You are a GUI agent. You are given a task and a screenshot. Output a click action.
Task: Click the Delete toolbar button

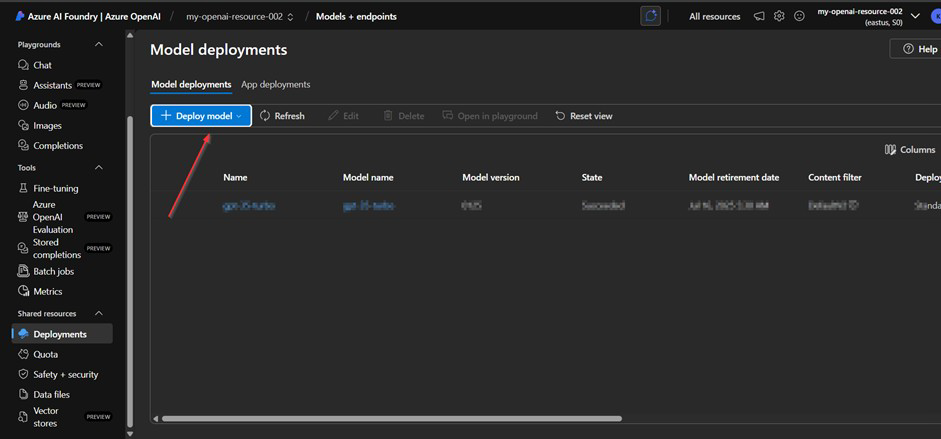[x=403, y=116]
